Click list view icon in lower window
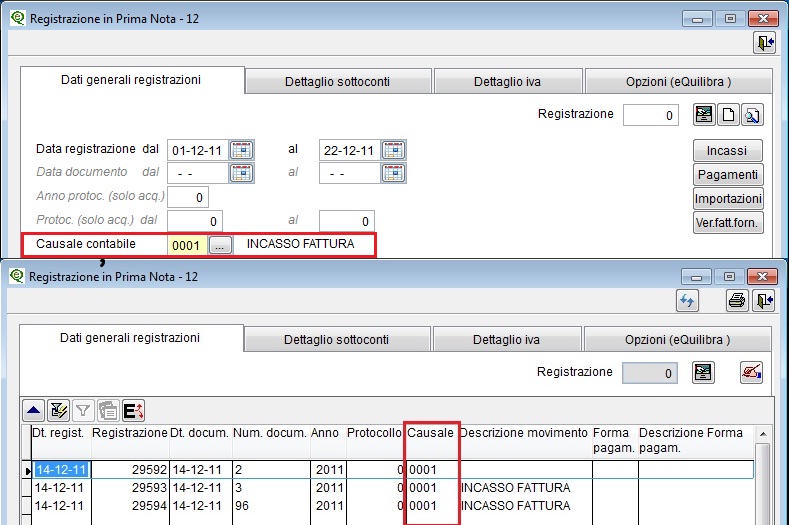 703,373
